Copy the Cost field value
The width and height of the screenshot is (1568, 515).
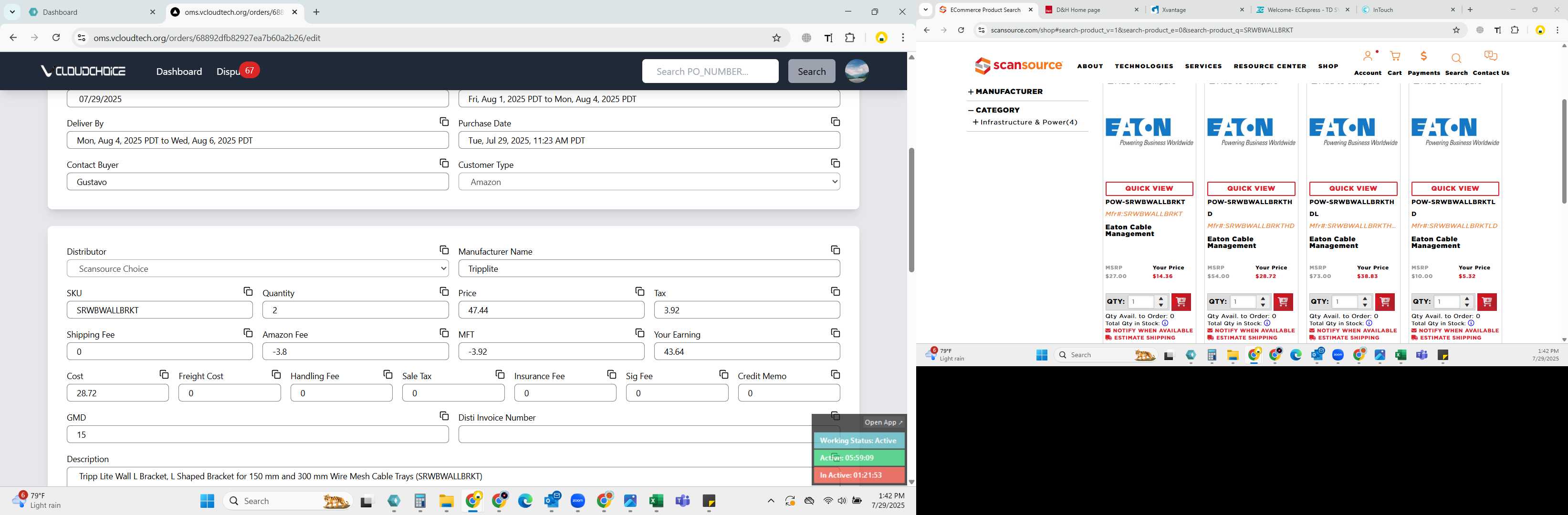point(164,374)
